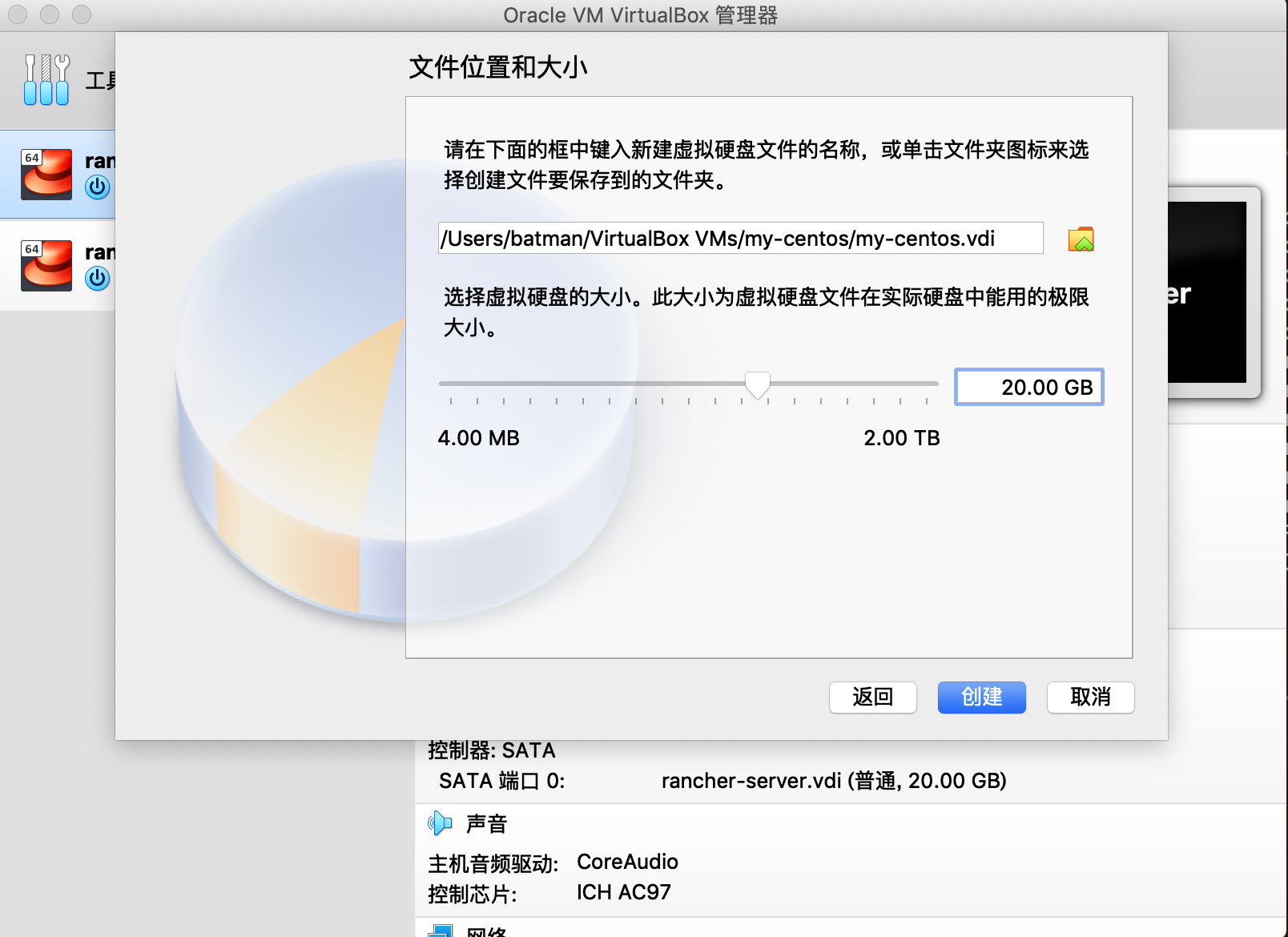Screen dimensions: 1288x937
Task: Select the second rancher VM red hat icon
Action: (46, 265)
